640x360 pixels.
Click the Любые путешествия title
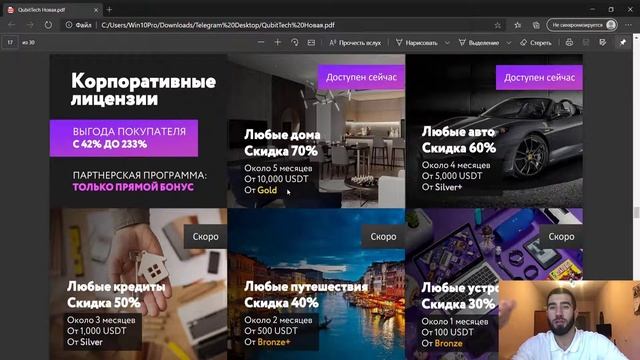pos(306,287)
